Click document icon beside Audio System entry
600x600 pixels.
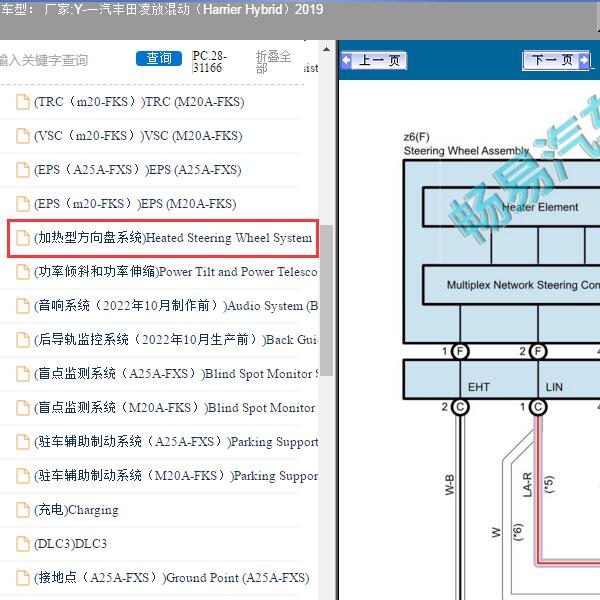23,306
